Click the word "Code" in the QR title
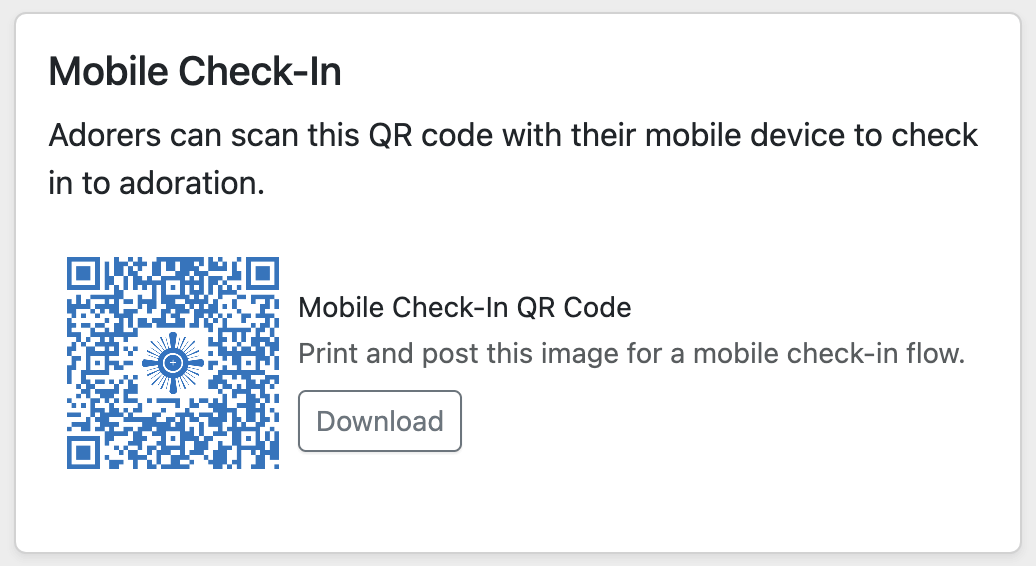This screenshot has width=1036, height=566. click(x=597, y=307)
